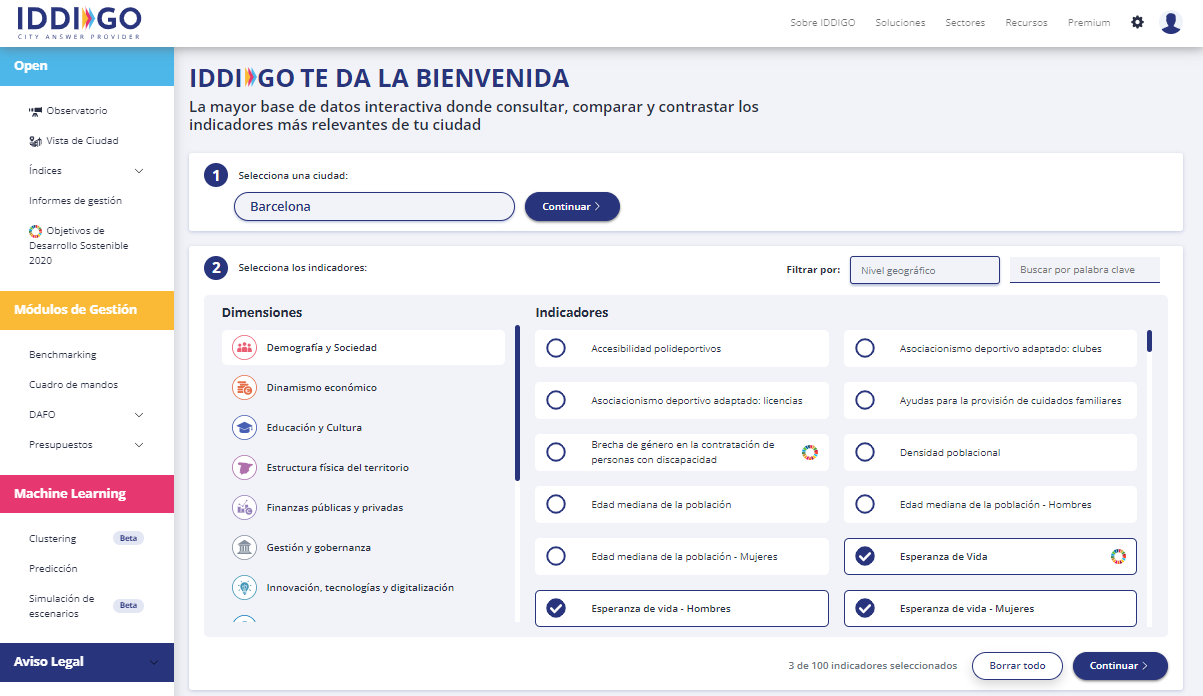The image size is (1203, 696).
Task: Open Recursos in top navigation
Action: (x=1026, y=22)
